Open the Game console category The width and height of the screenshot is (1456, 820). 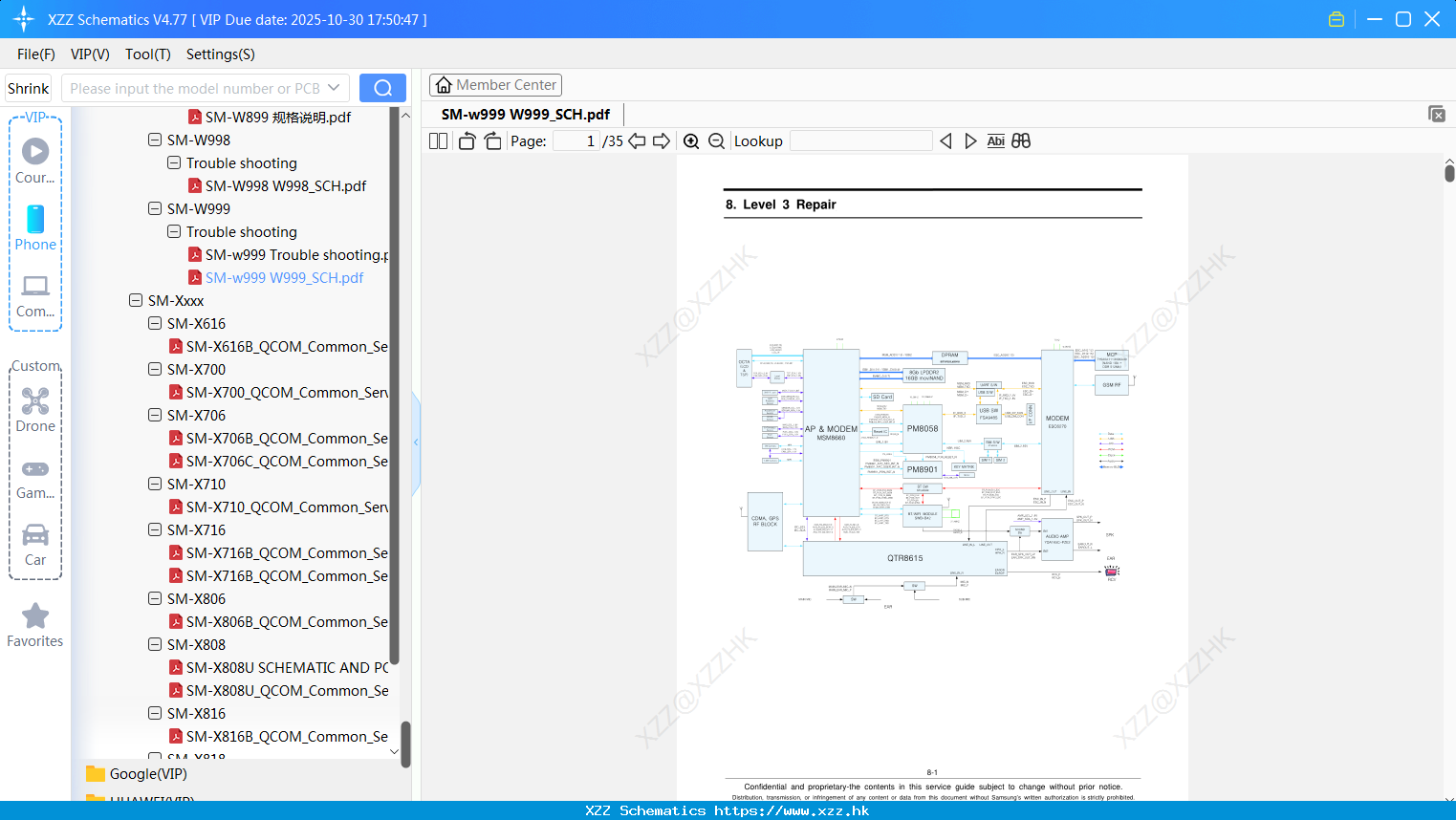(35, 478)
